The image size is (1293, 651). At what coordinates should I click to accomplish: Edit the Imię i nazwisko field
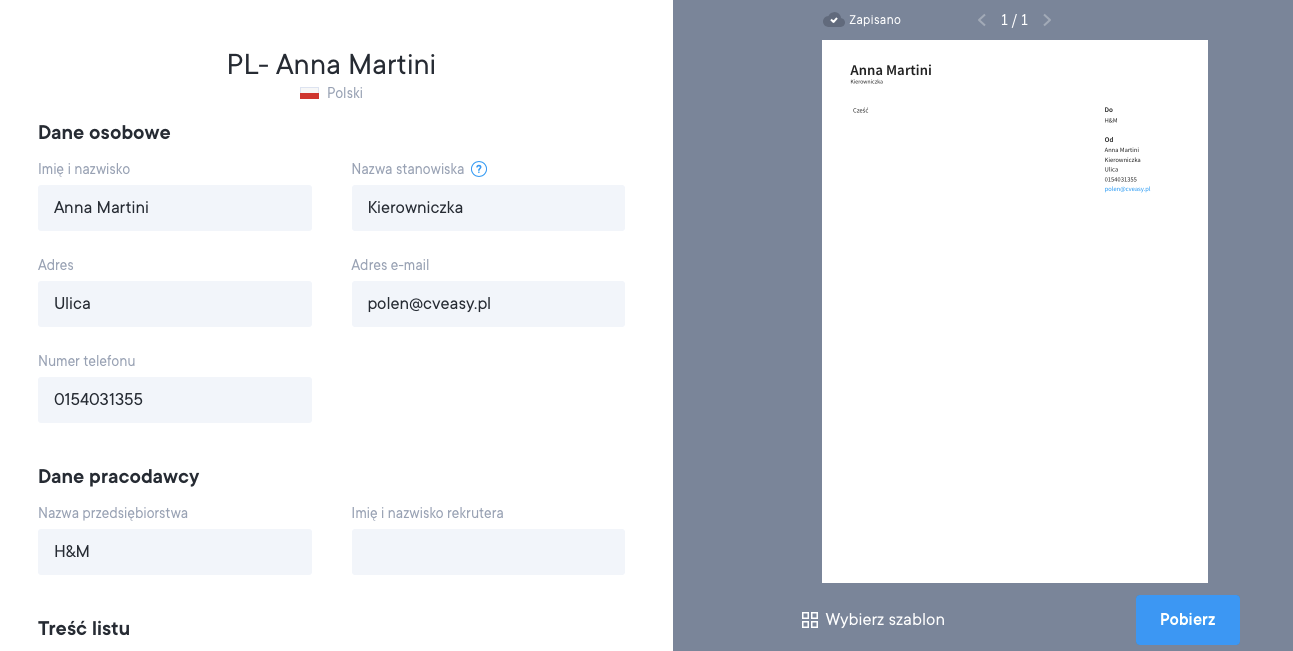(175, 208)
